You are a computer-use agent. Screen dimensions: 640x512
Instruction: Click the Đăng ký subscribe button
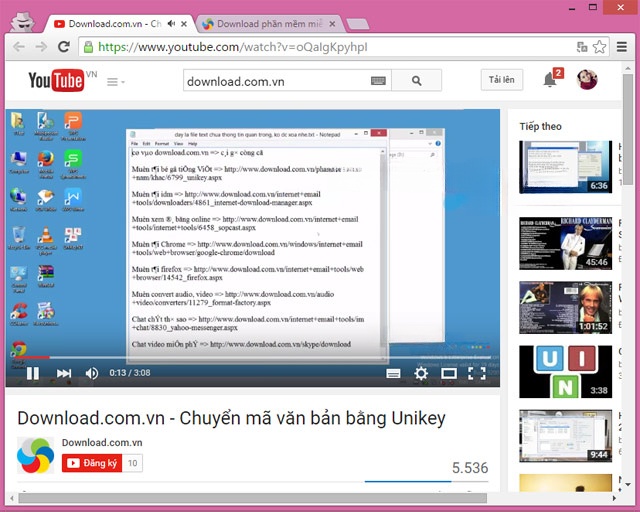tap(92, 463)
